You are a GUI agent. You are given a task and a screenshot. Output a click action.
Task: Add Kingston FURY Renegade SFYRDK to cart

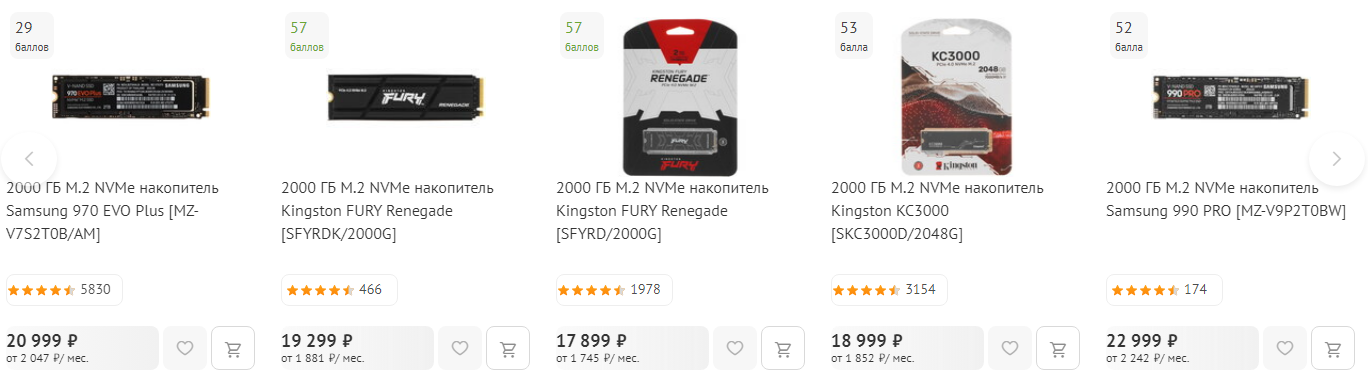coord(508,348)
